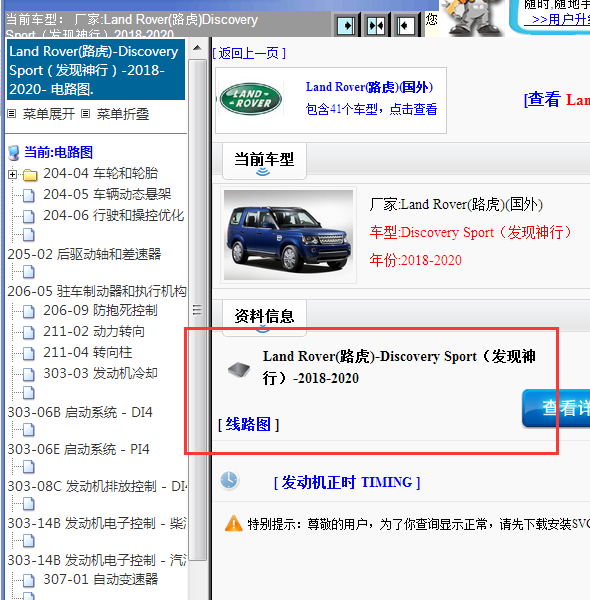Open 307-01 自动变速器 item
Image resolution: width=590 pixels, height=600 pixels.
[101, 579]
